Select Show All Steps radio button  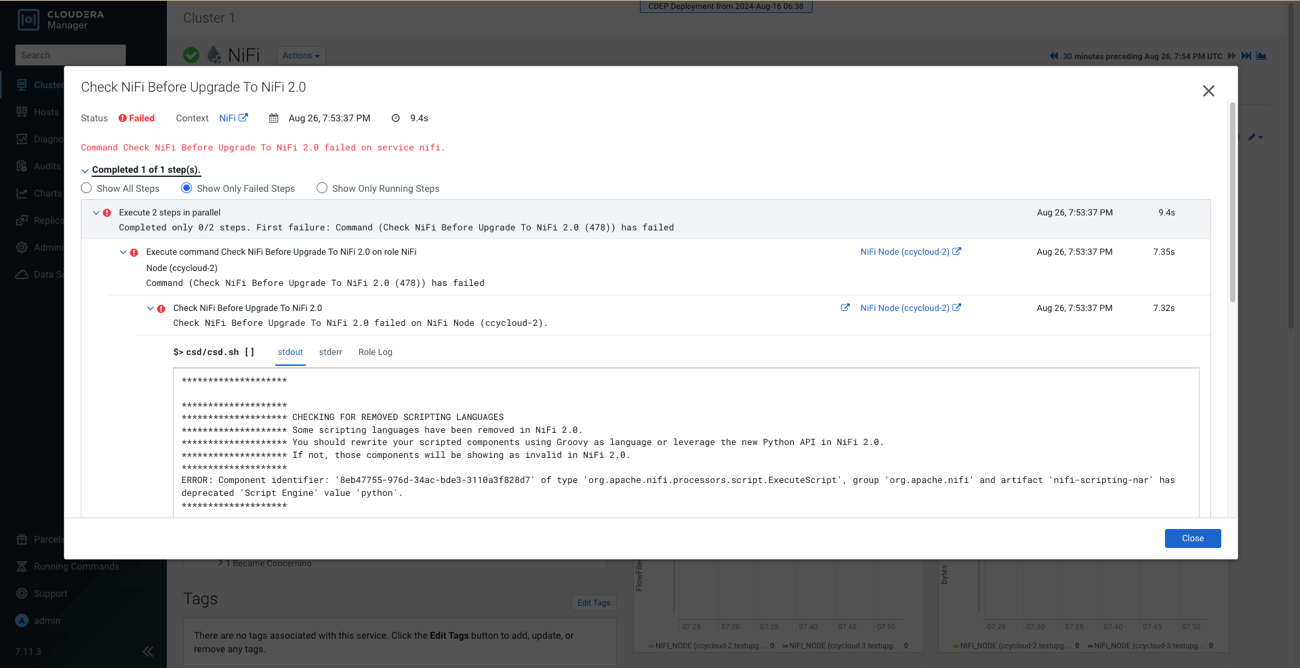tap(87, 188)
